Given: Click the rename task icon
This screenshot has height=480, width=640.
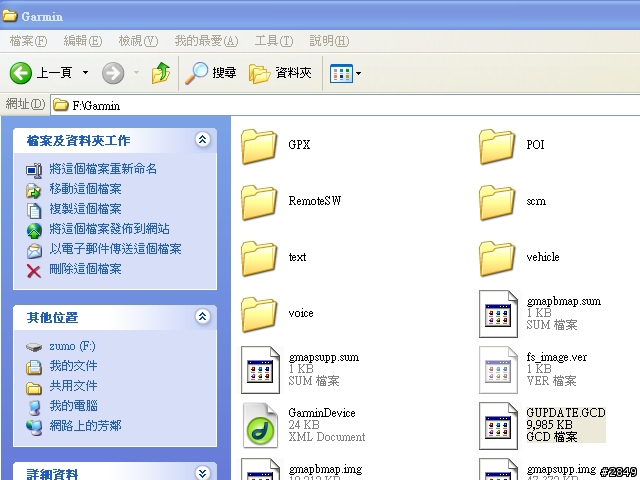Looking at the screenshot, I should [x=34, y=170].
